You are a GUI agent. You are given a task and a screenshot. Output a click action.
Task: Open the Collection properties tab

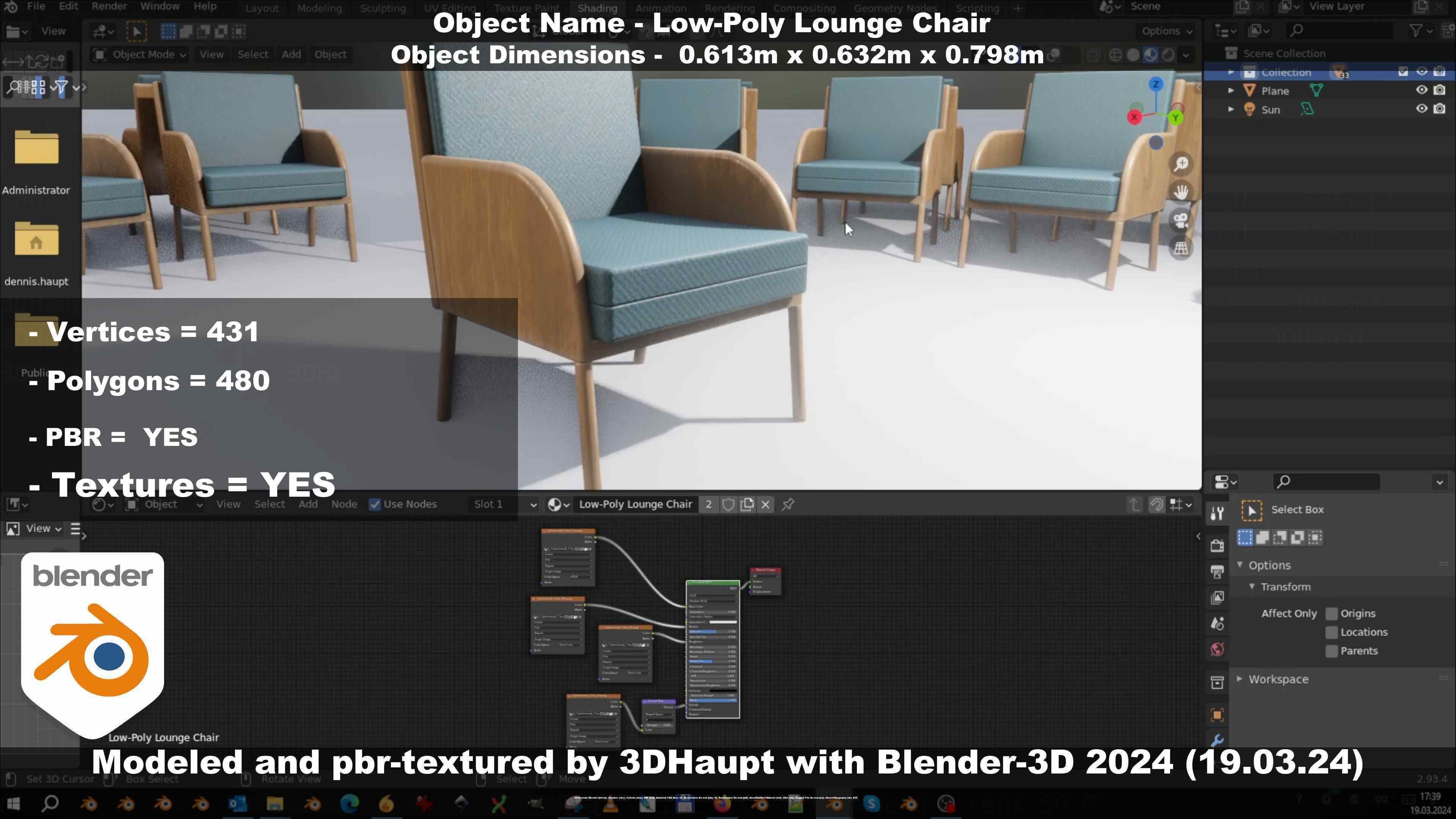1218,682
